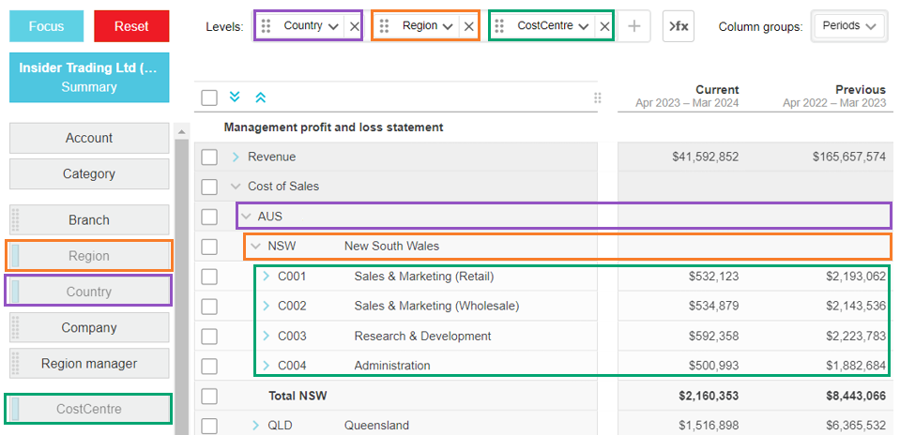900x435 pixels.
Task: Expand the QLD Queensland row
Action: click(x=256, y=425)
